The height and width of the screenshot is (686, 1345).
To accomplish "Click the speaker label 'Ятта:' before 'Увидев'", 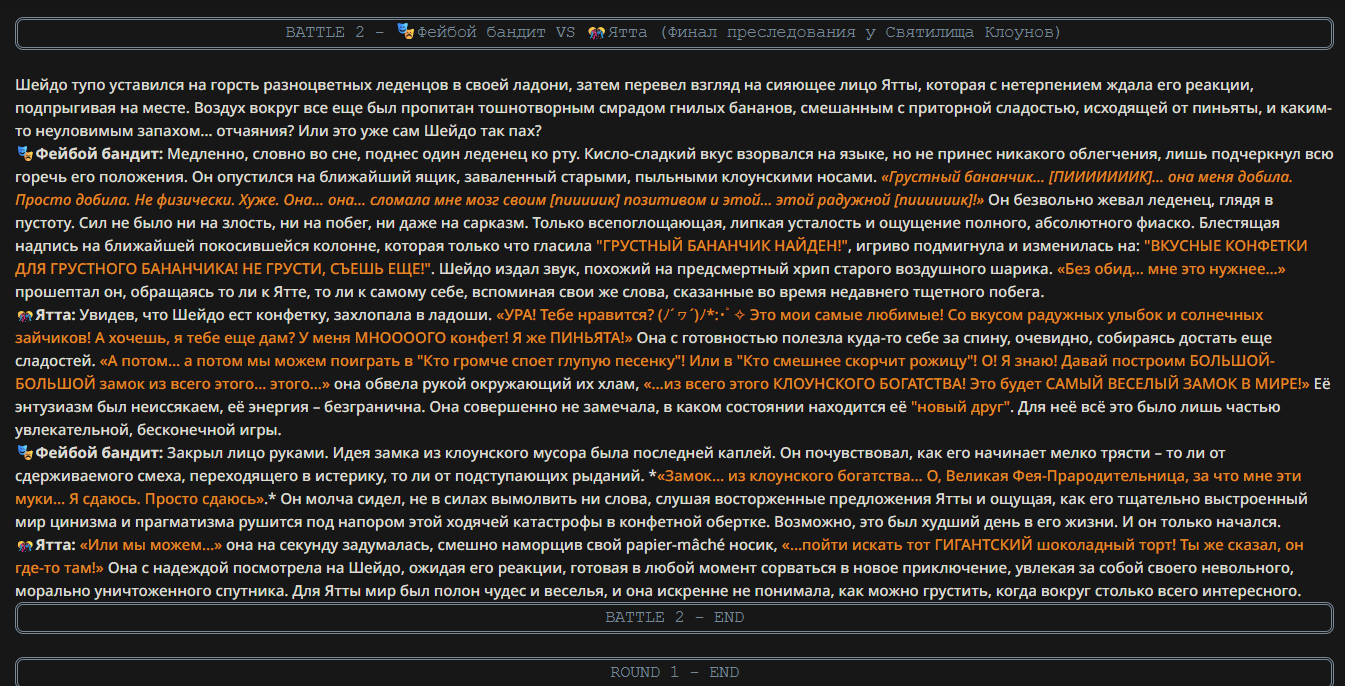I will point(55,316).
